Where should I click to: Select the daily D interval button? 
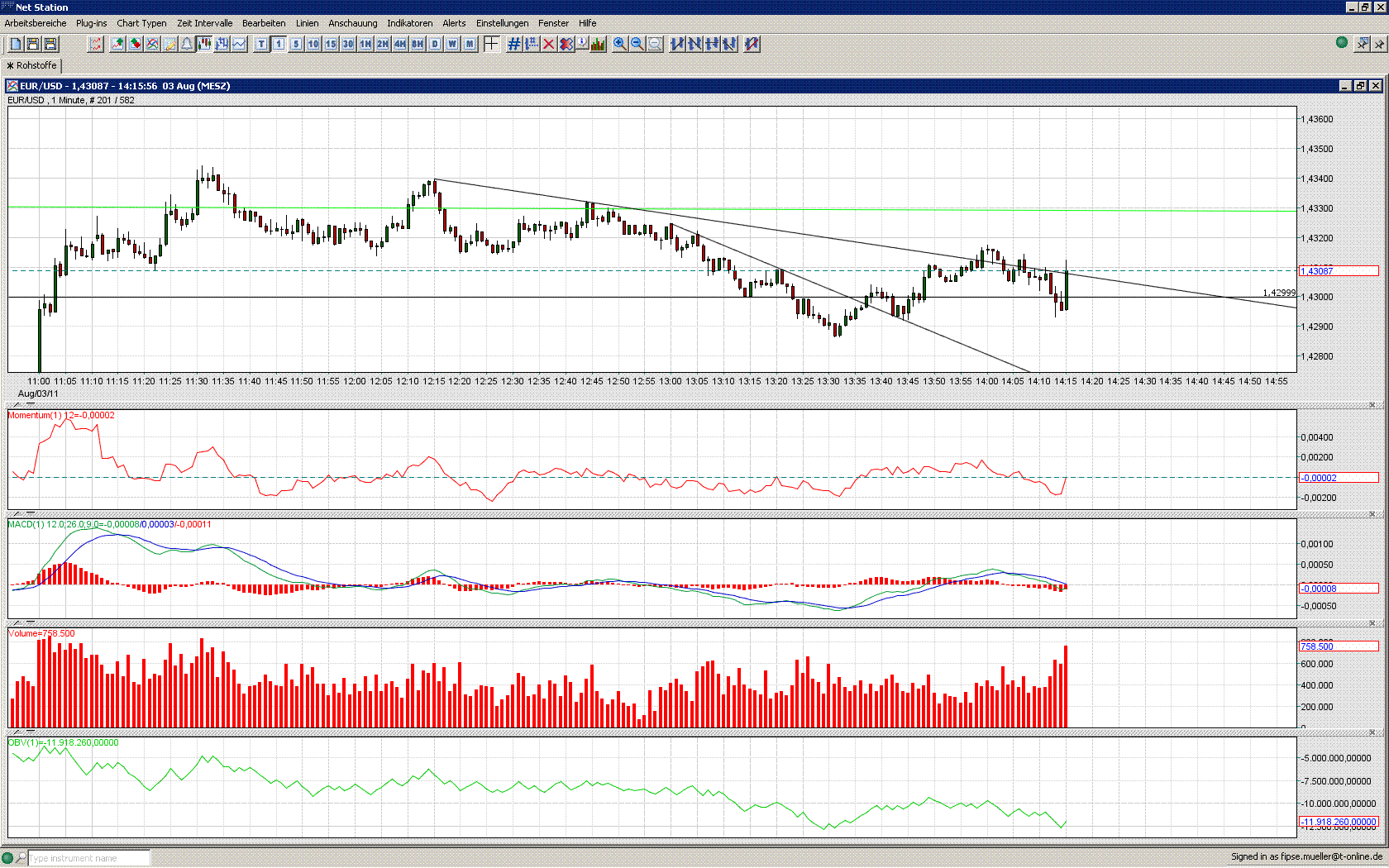tap(435, 44)
